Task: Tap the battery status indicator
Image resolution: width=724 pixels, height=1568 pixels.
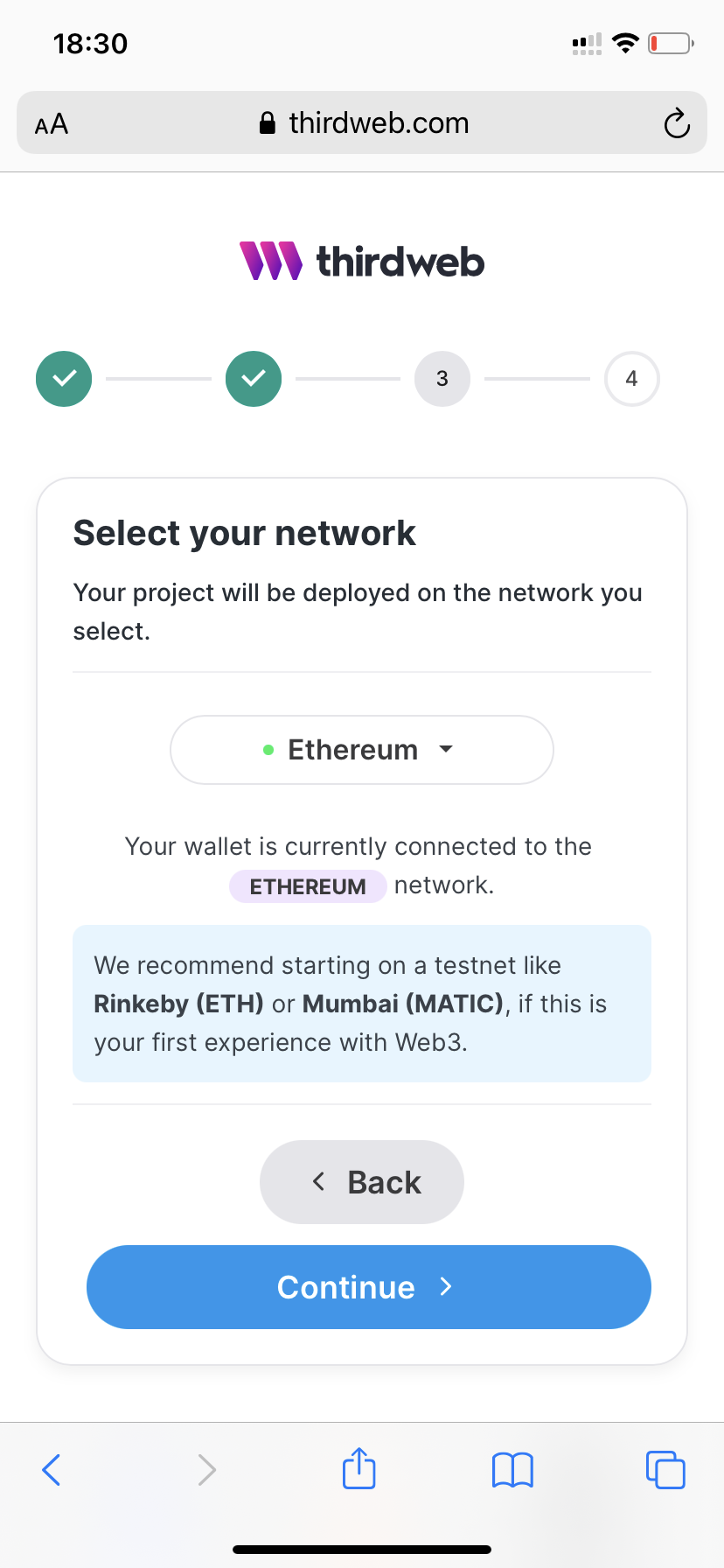Action: 671,43
